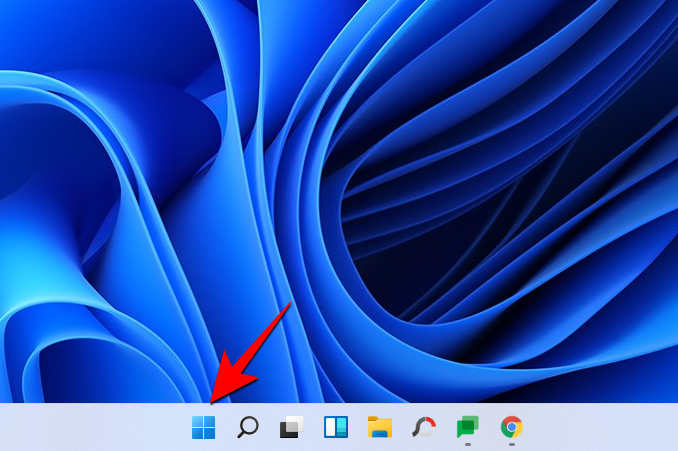Open the Windows Start menu
Screen dimensions: 678x451
(203, 428)
